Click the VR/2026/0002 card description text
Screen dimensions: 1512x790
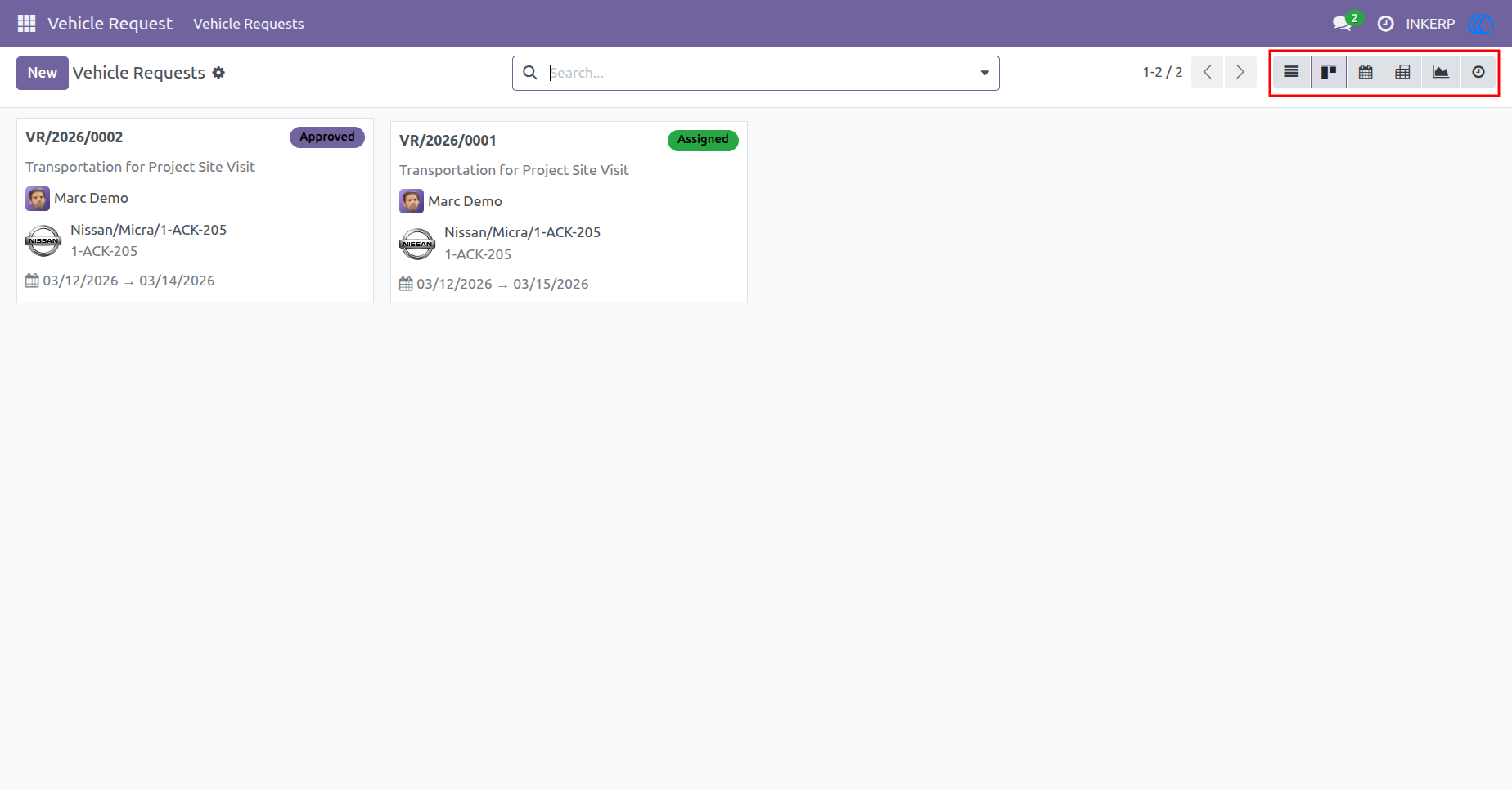coord(140,167)
